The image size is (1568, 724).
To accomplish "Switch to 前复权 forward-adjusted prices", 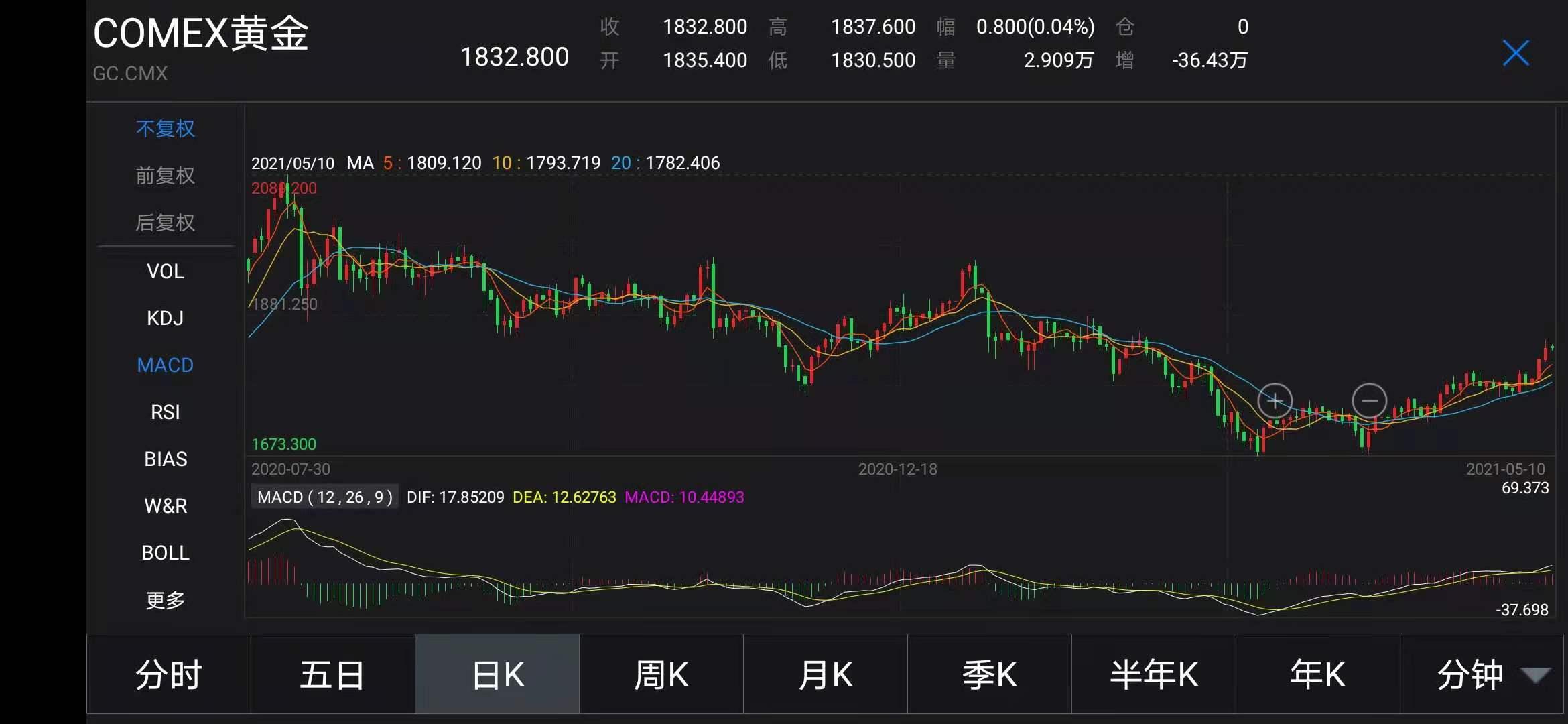I will [x=166, y=175].
